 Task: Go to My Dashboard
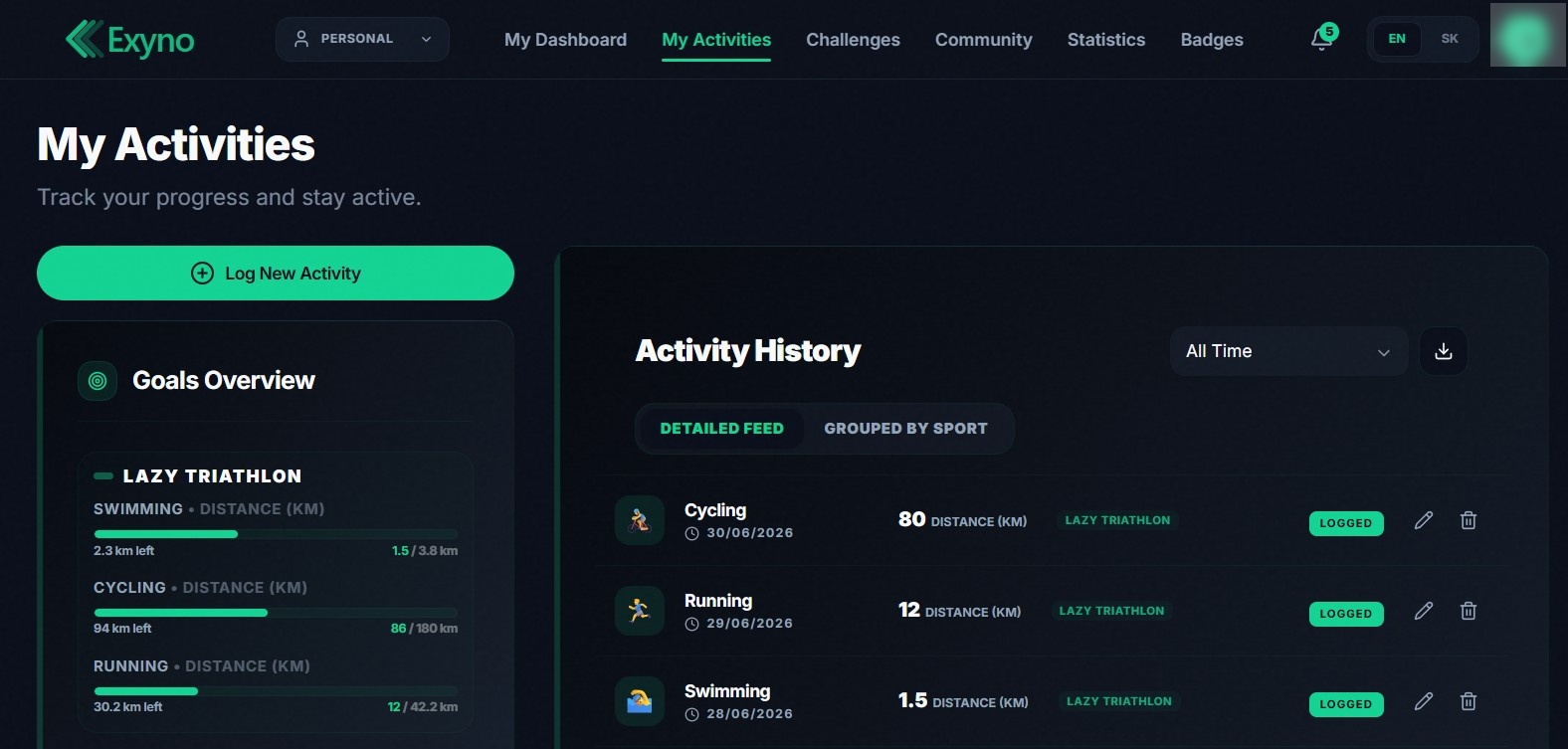click(x=565, y=40)
